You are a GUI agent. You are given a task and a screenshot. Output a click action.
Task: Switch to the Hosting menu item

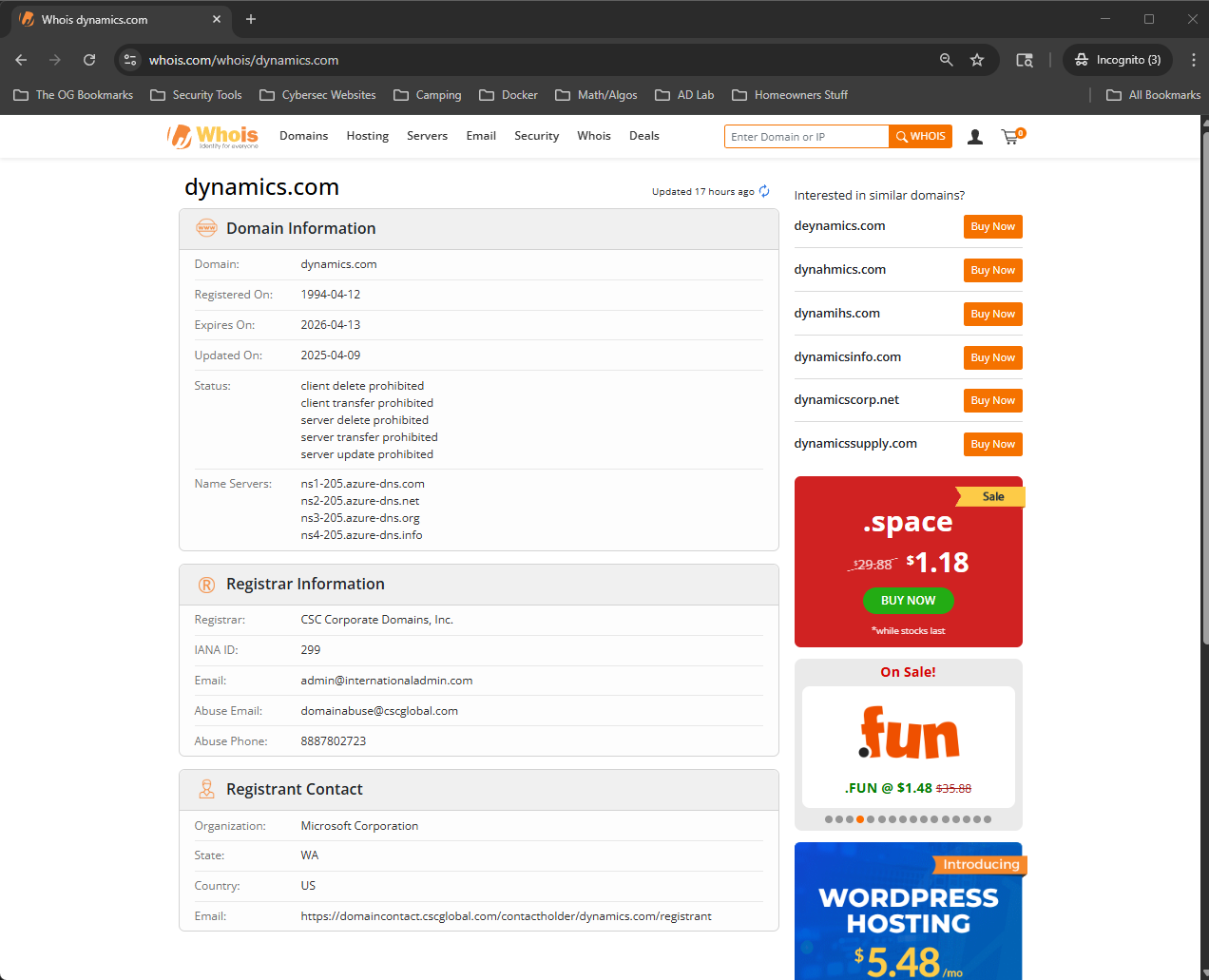pyautogui.click(x=367, y=136)
